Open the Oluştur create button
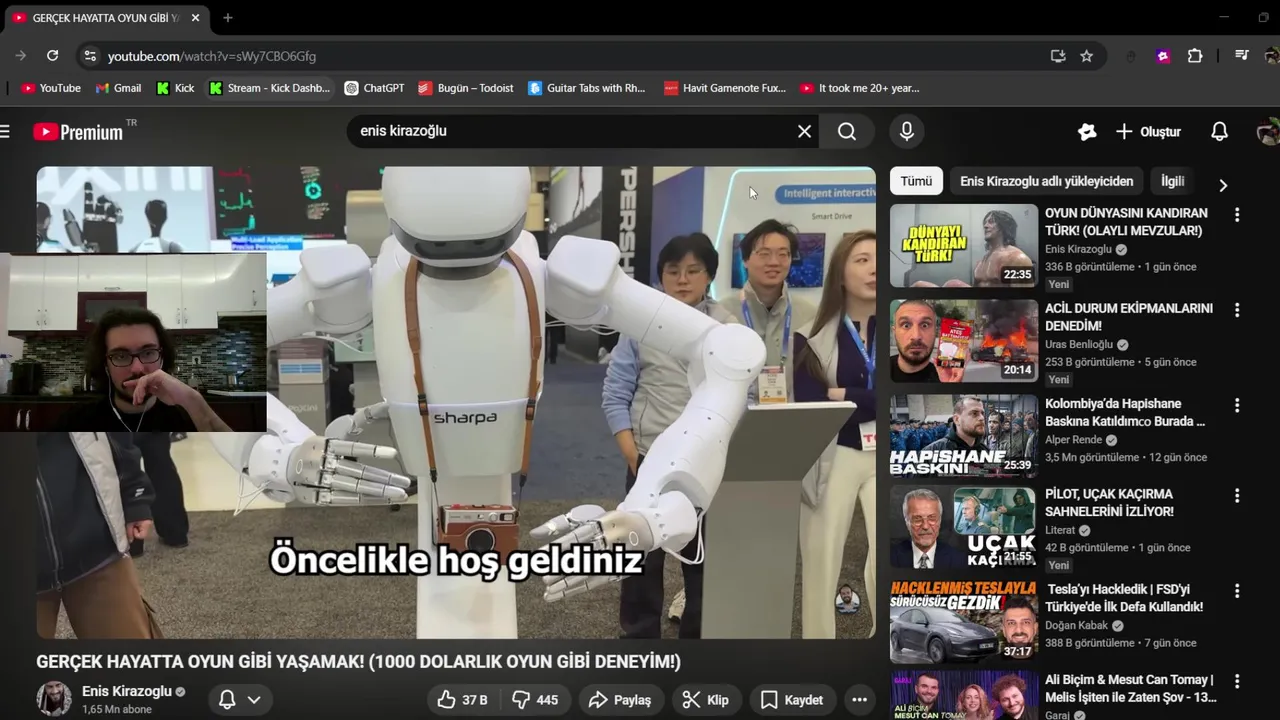 pyautogui.click(x=1148, y=131)
